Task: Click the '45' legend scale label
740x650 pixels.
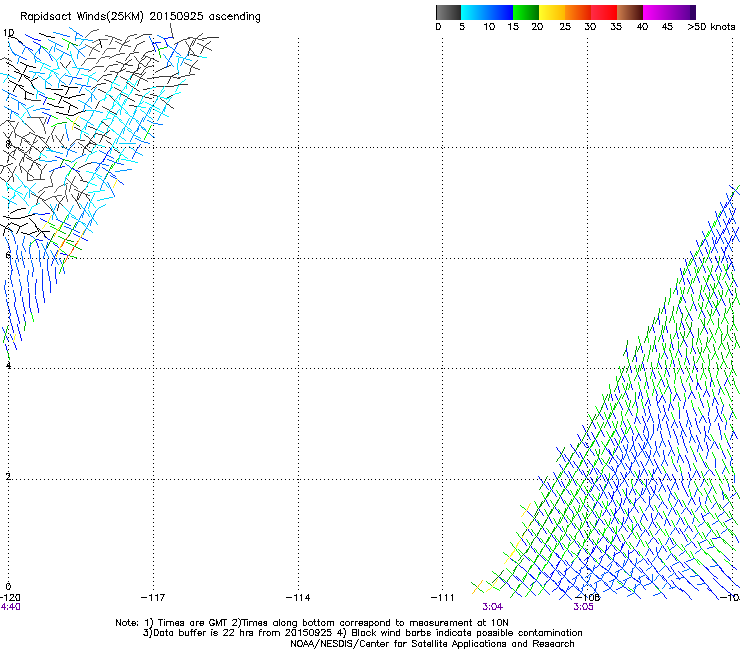Action: [x=667, y=27]
